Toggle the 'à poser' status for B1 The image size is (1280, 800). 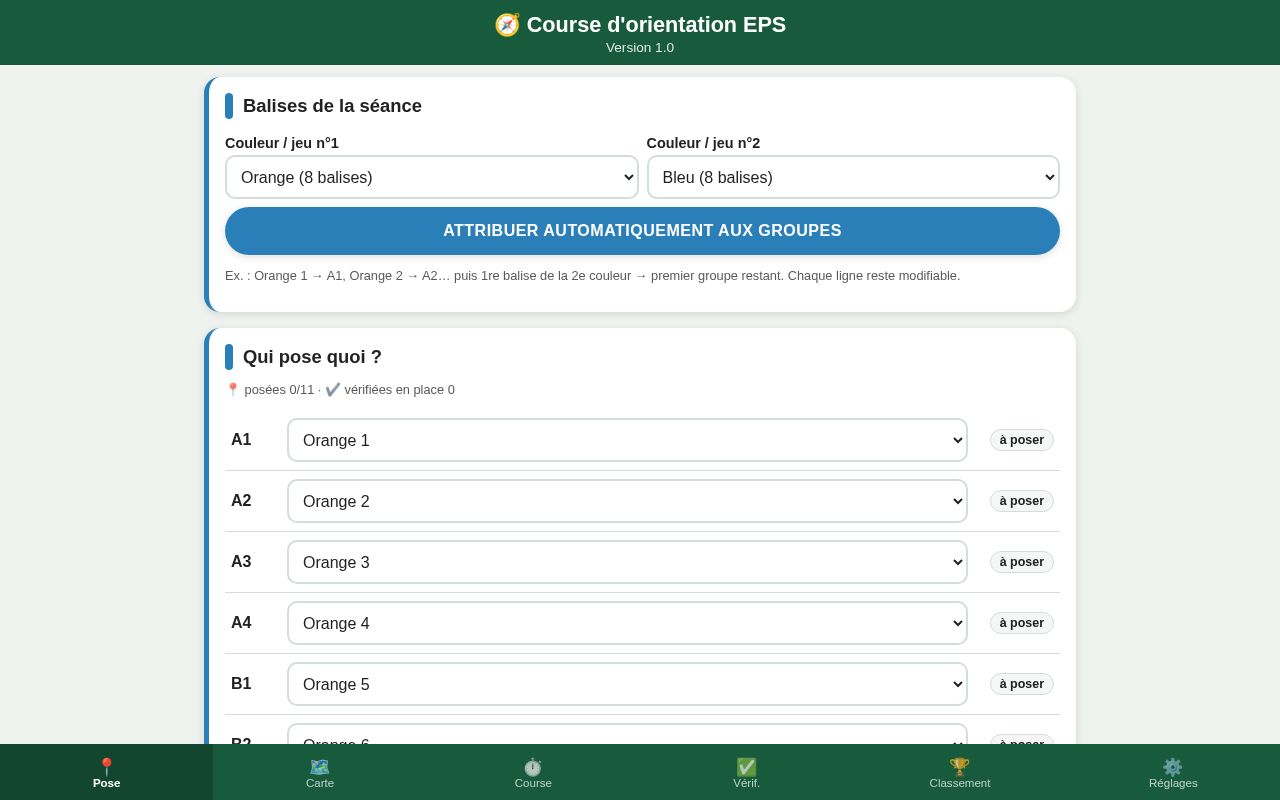pos(1022,684)
